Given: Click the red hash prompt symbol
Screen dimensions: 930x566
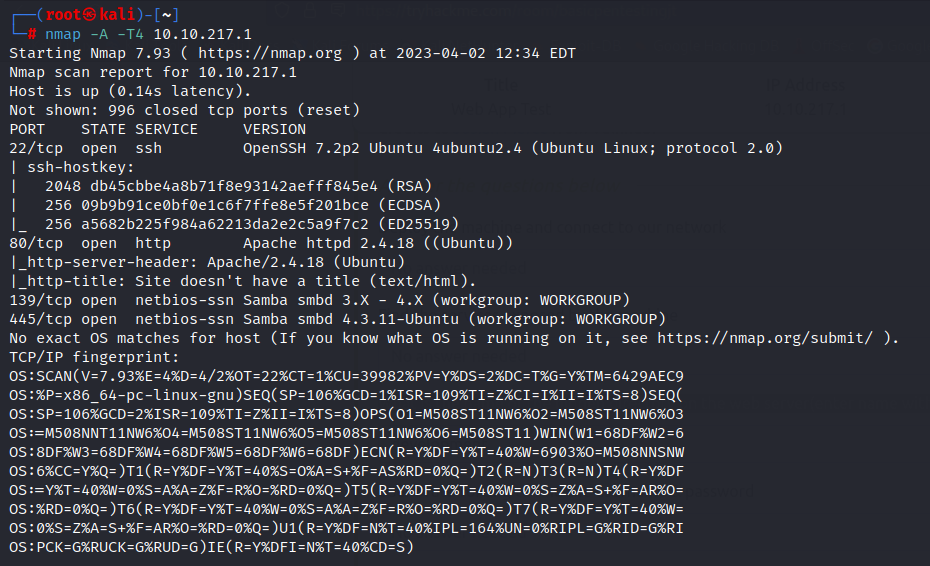Looking at the screenshot, I should [x=31, y=34].
